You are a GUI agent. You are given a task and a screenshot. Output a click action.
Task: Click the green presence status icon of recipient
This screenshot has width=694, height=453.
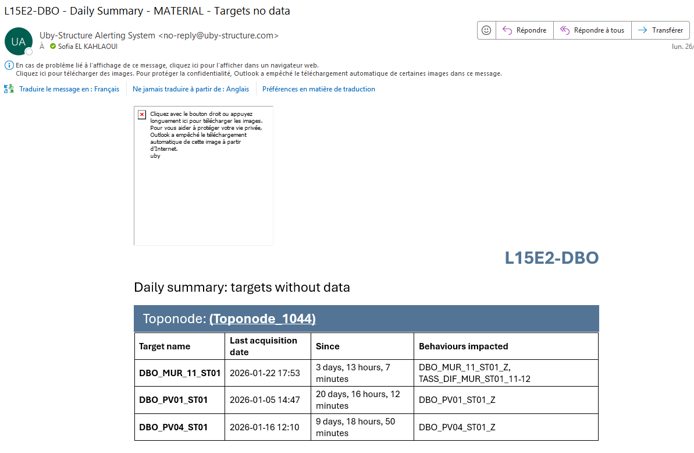click(53, 47)
